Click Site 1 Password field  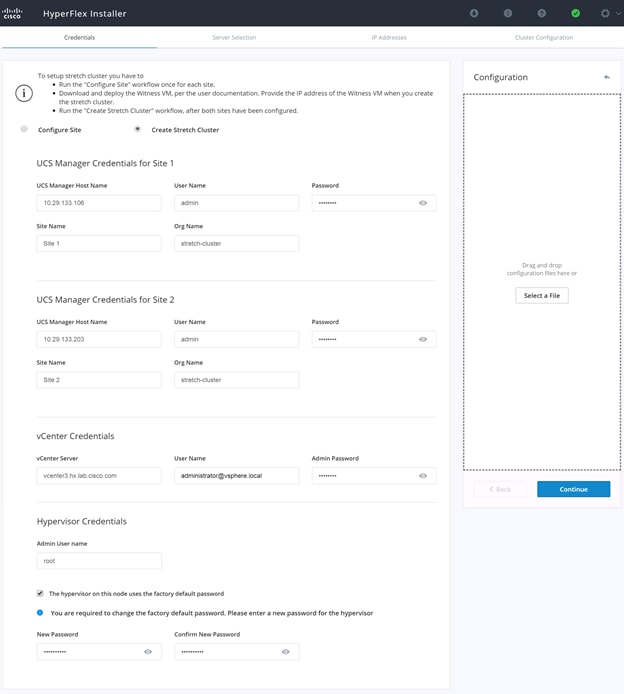point(374,203)
